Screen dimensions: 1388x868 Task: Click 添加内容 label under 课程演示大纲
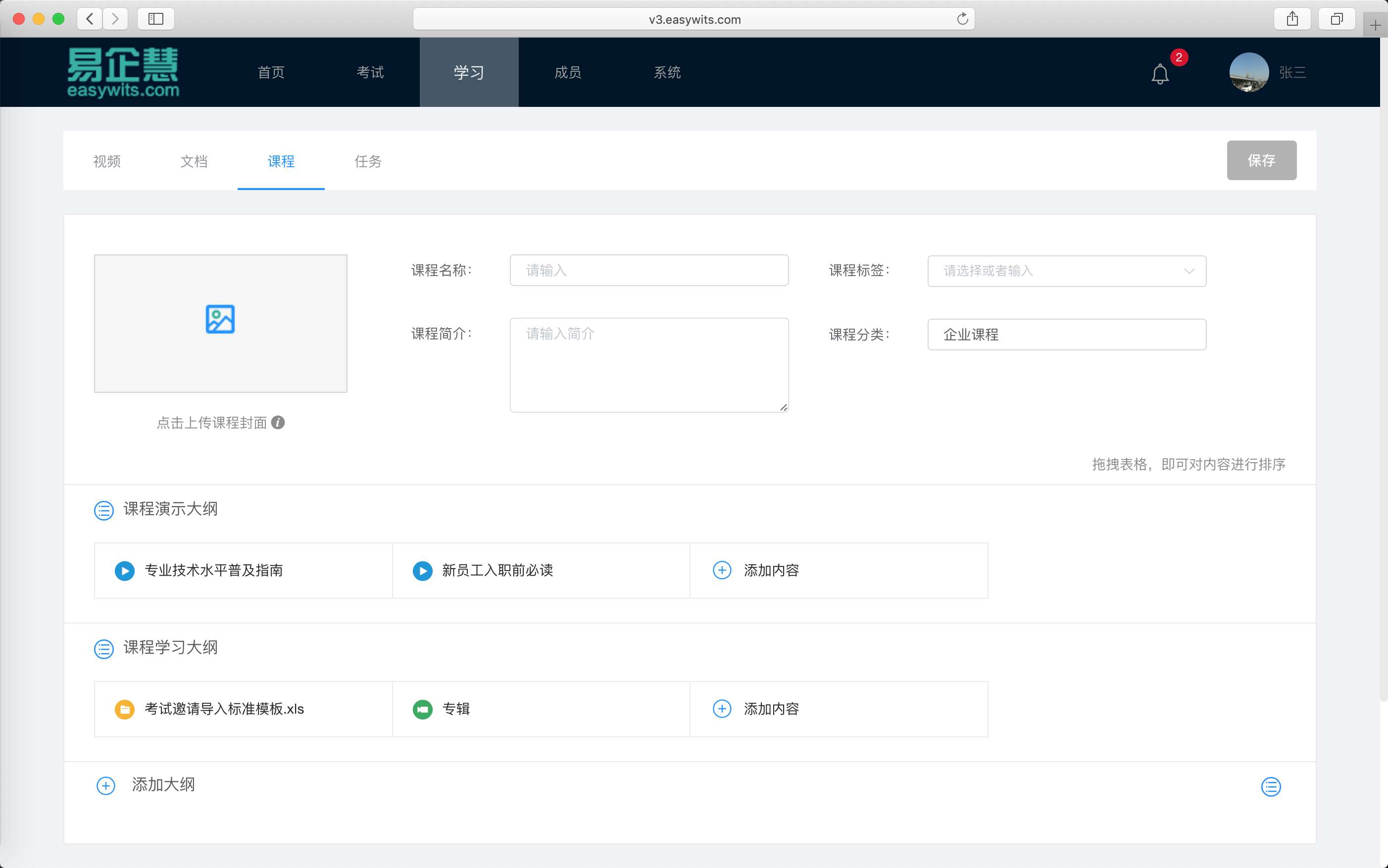click(x=771, y=571)
